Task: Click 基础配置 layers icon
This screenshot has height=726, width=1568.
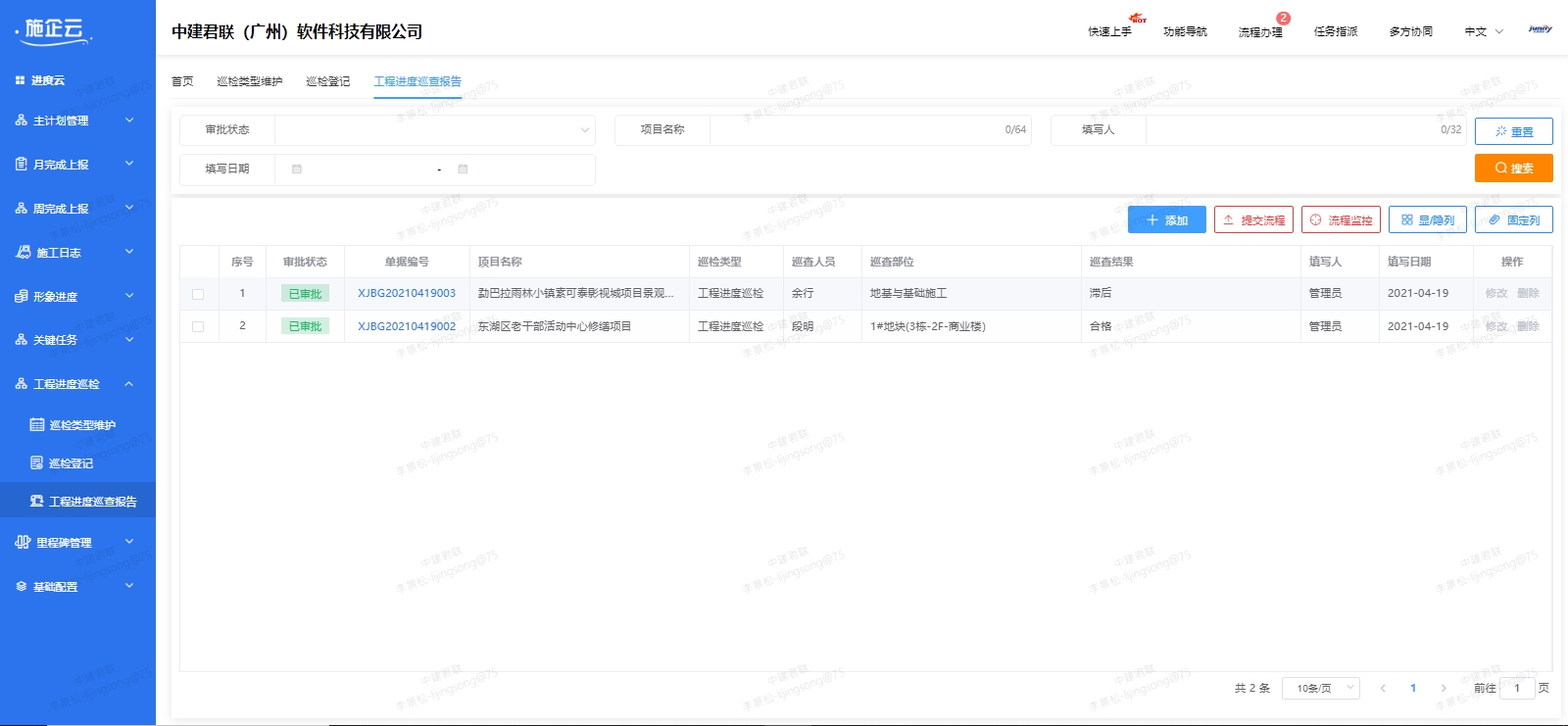Action: point(22,586)
